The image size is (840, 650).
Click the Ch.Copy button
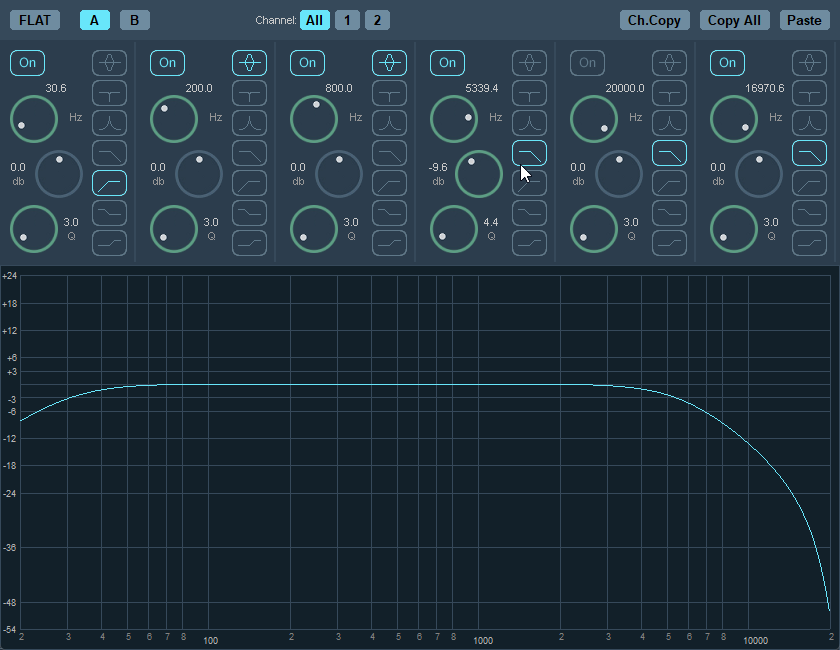click(654, 20)
